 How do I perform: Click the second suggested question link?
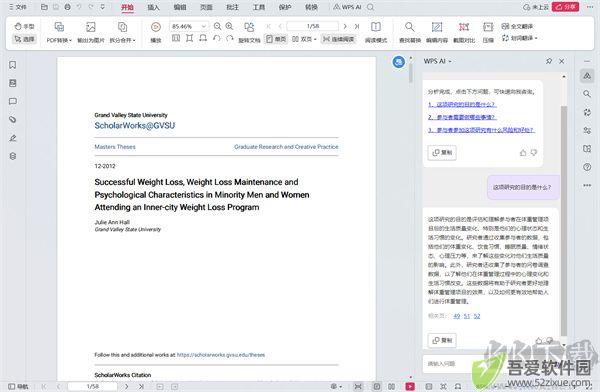(462, 117)
